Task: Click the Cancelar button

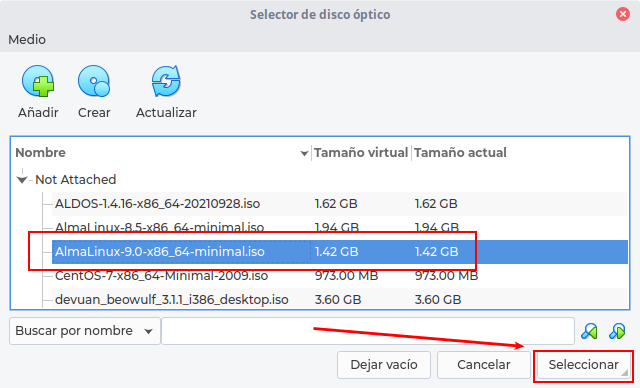Action: 484,365
